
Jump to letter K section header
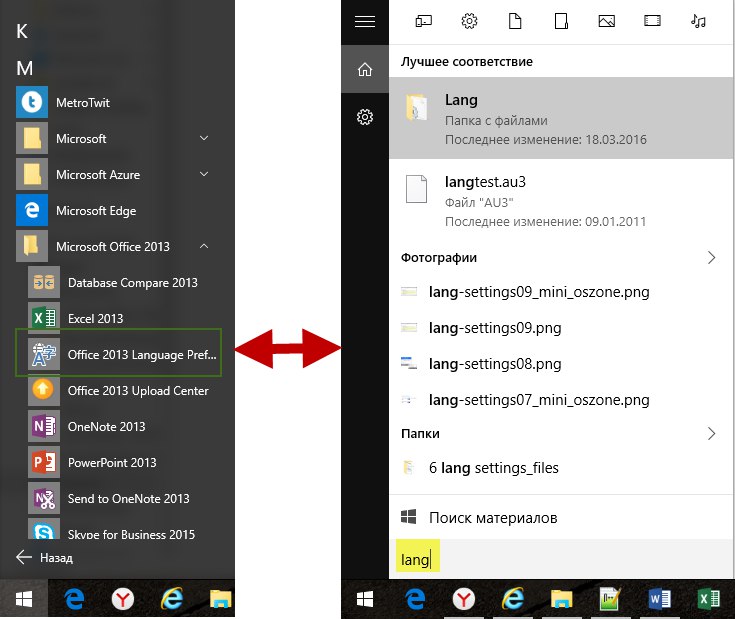coord(22,31)
